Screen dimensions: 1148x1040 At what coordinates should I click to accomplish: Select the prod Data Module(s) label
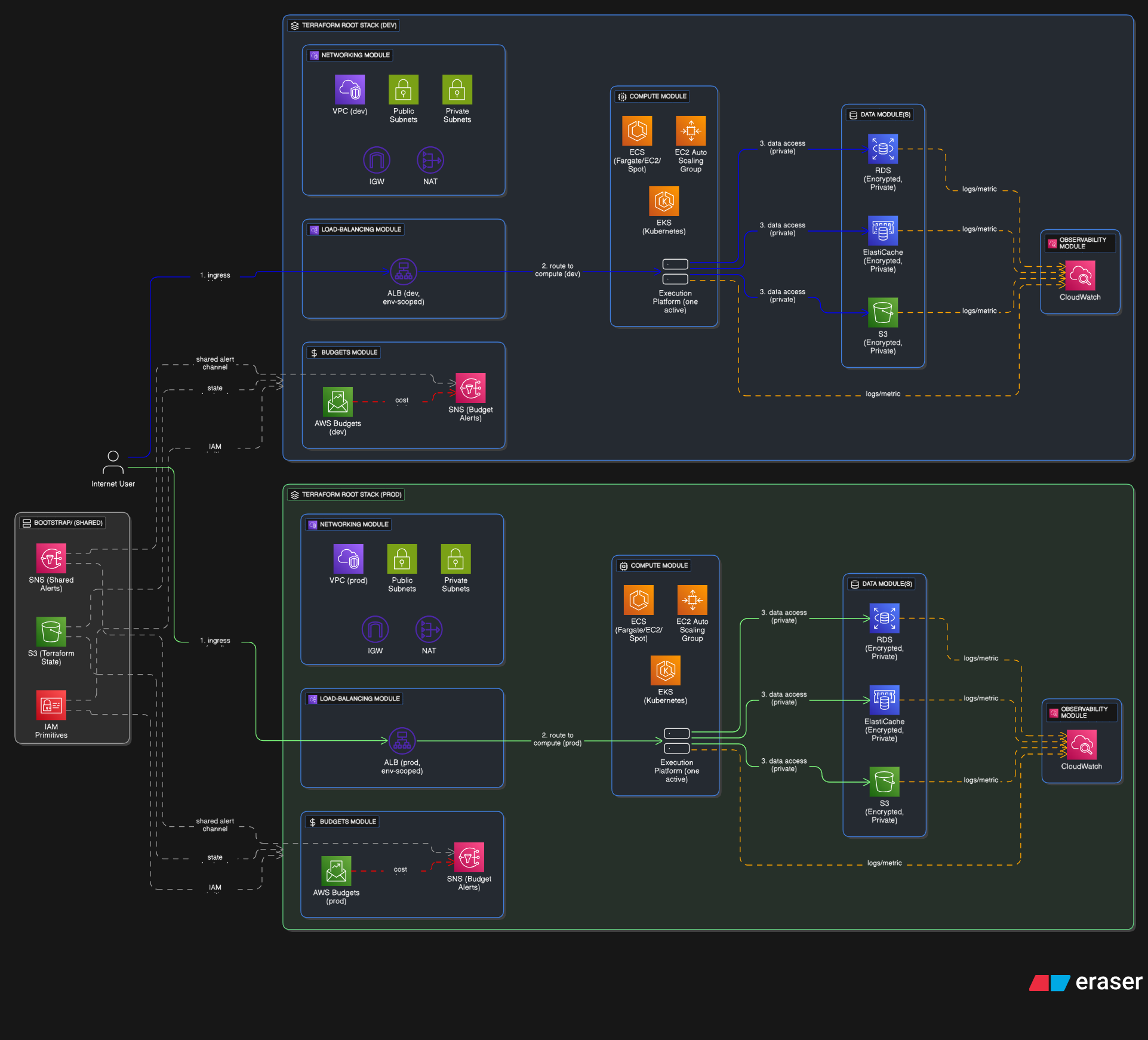[x=882, y=584]
